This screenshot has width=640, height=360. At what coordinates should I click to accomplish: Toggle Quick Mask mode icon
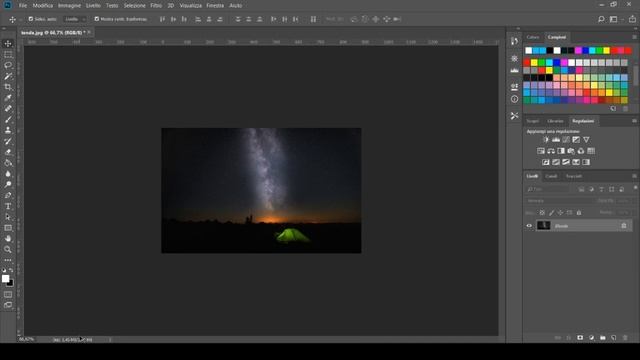8,294
